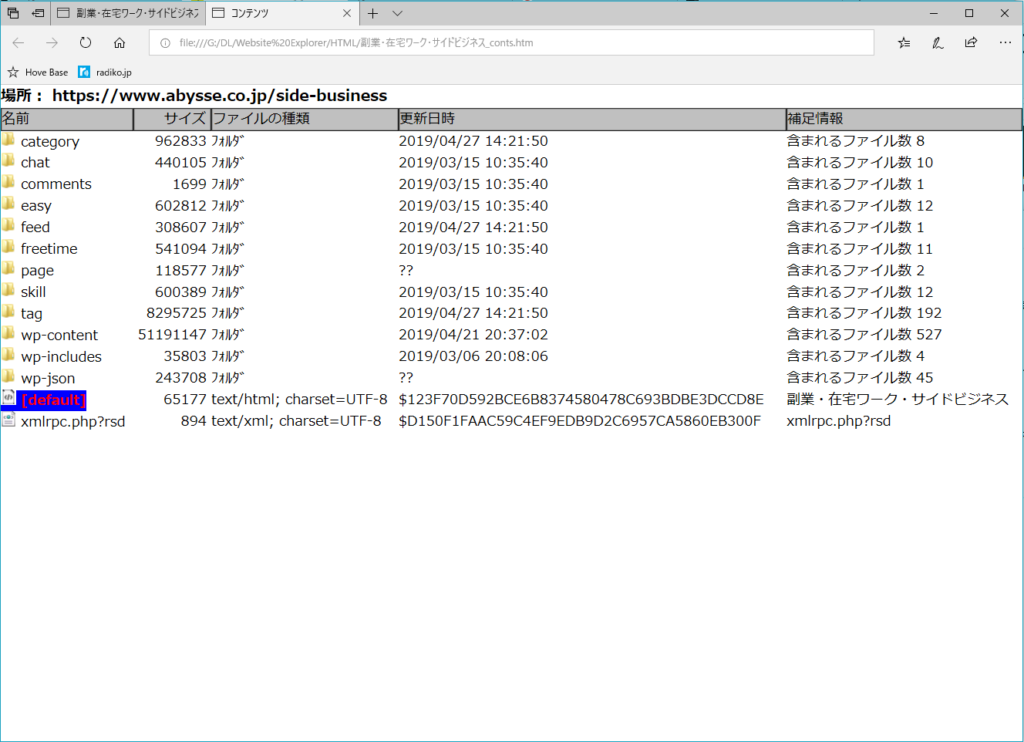Navigate back using the back arrow
The width and height of the screenshot is (1024, 742).
17,42
